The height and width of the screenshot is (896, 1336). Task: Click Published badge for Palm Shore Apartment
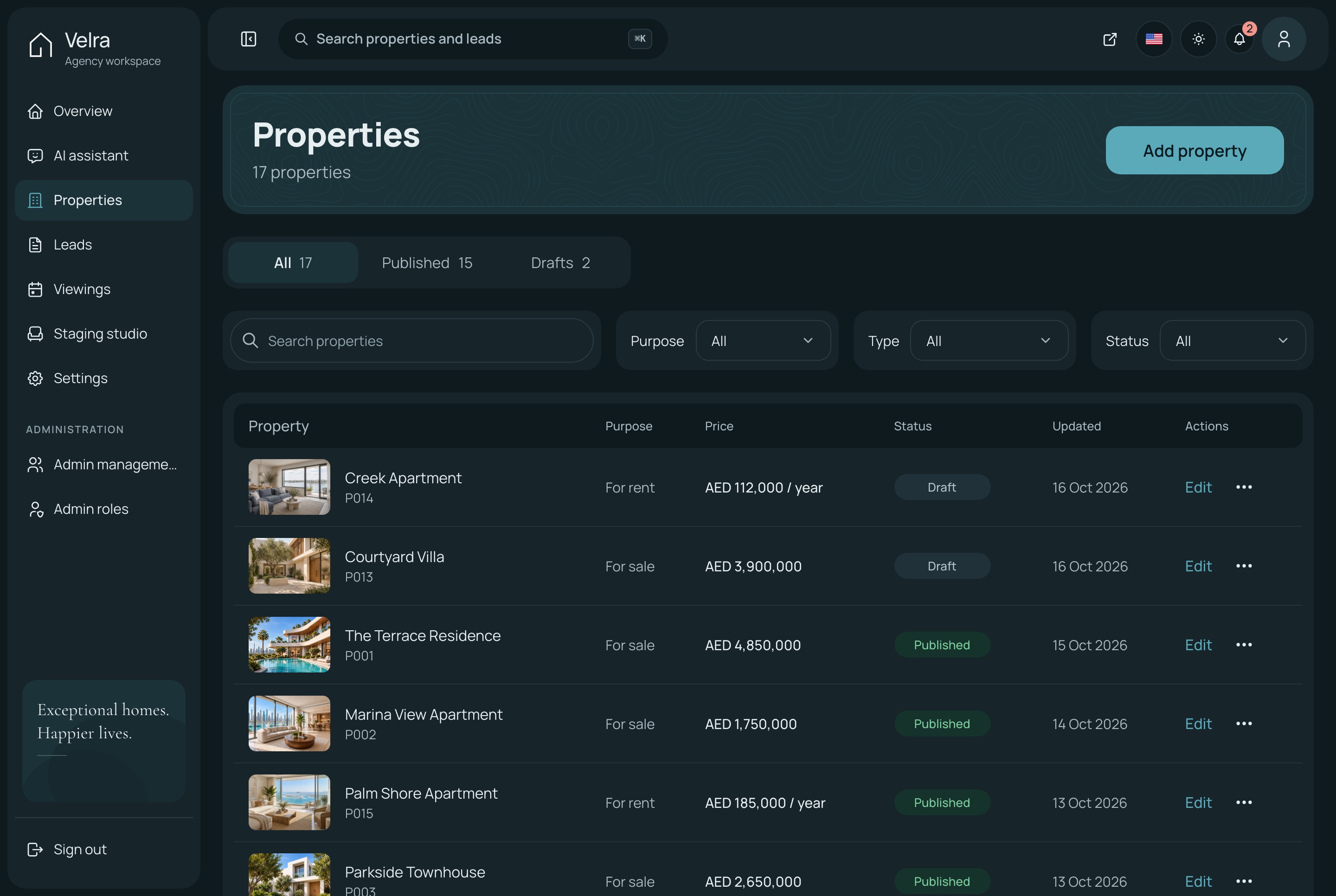[942, 803]
